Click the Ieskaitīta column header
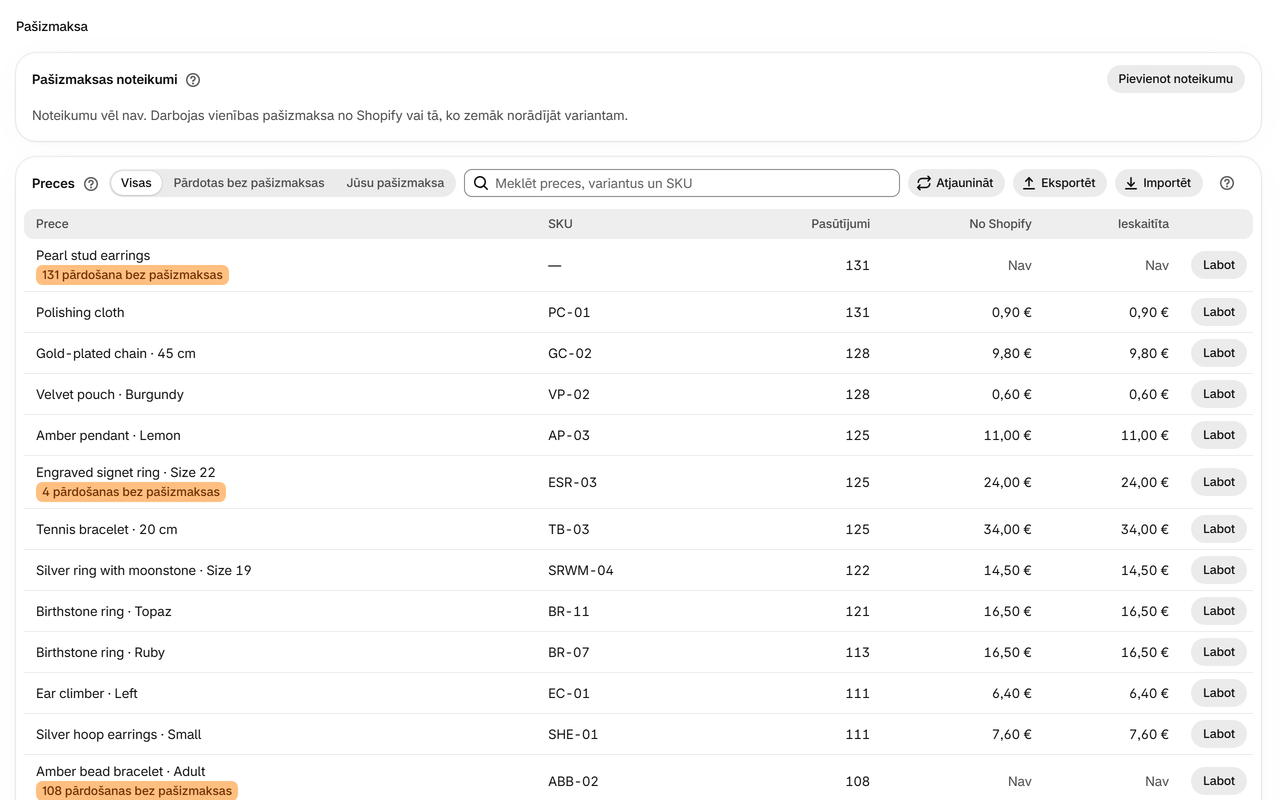The image size is (1280, 800). 1143,224
